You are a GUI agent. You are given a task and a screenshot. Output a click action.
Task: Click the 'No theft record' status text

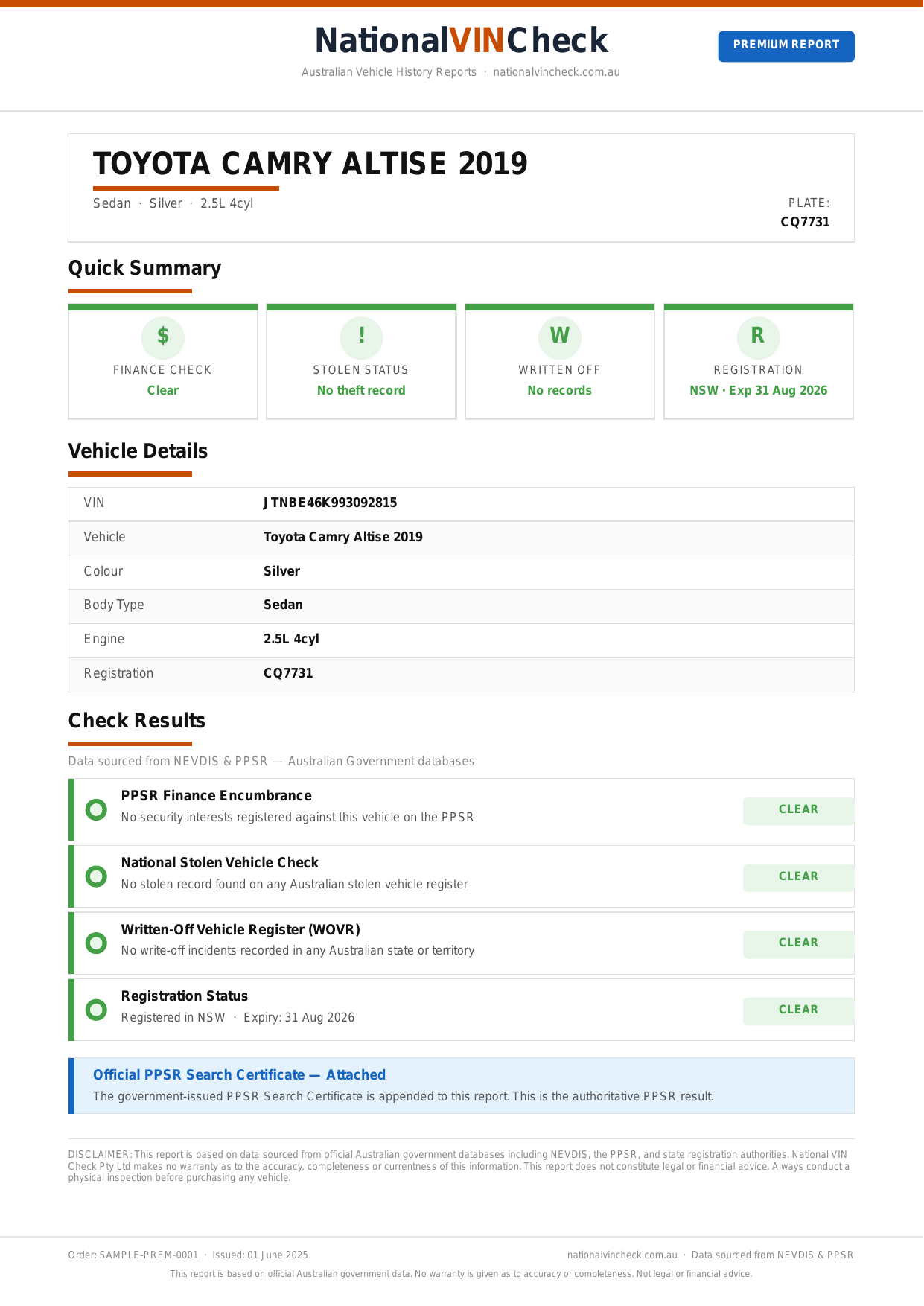click(x=361, y=390)
